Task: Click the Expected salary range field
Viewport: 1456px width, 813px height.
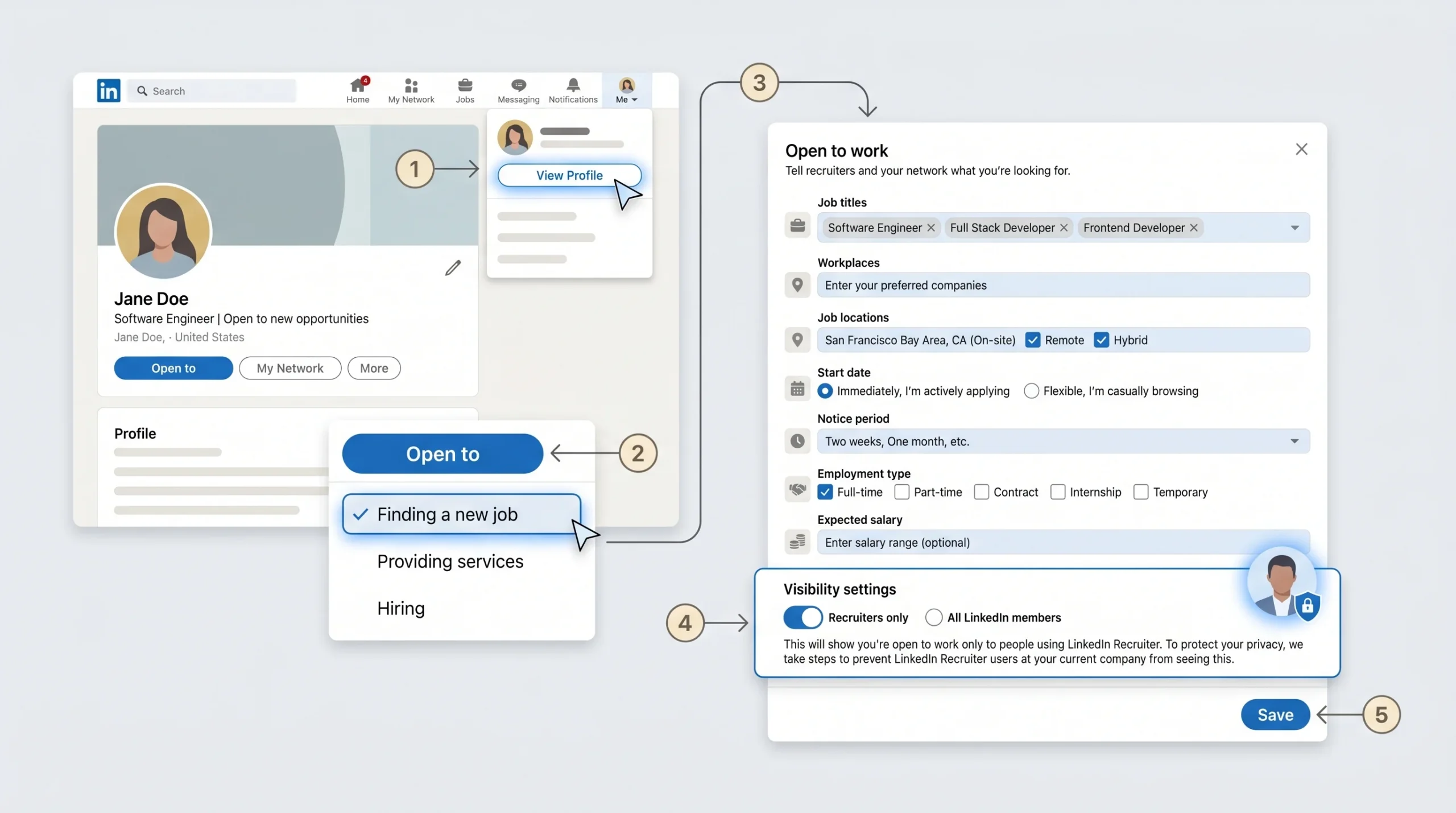Action: point(1064,542)
